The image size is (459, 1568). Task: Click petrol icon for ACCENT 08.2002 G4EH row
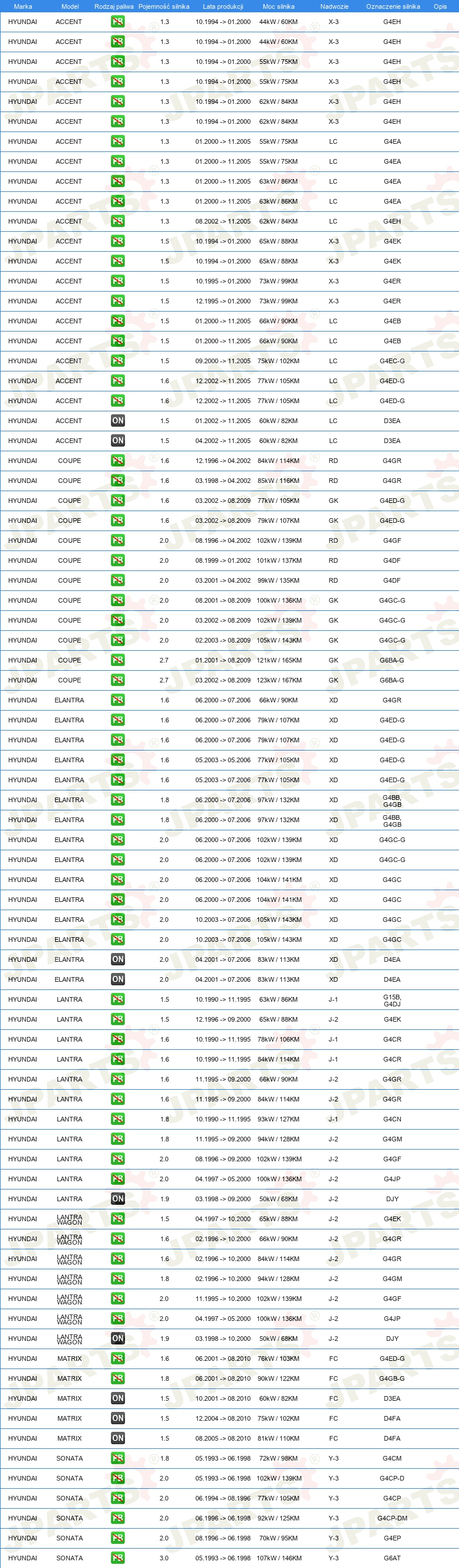pyautogui.click(x=117, y=221)
